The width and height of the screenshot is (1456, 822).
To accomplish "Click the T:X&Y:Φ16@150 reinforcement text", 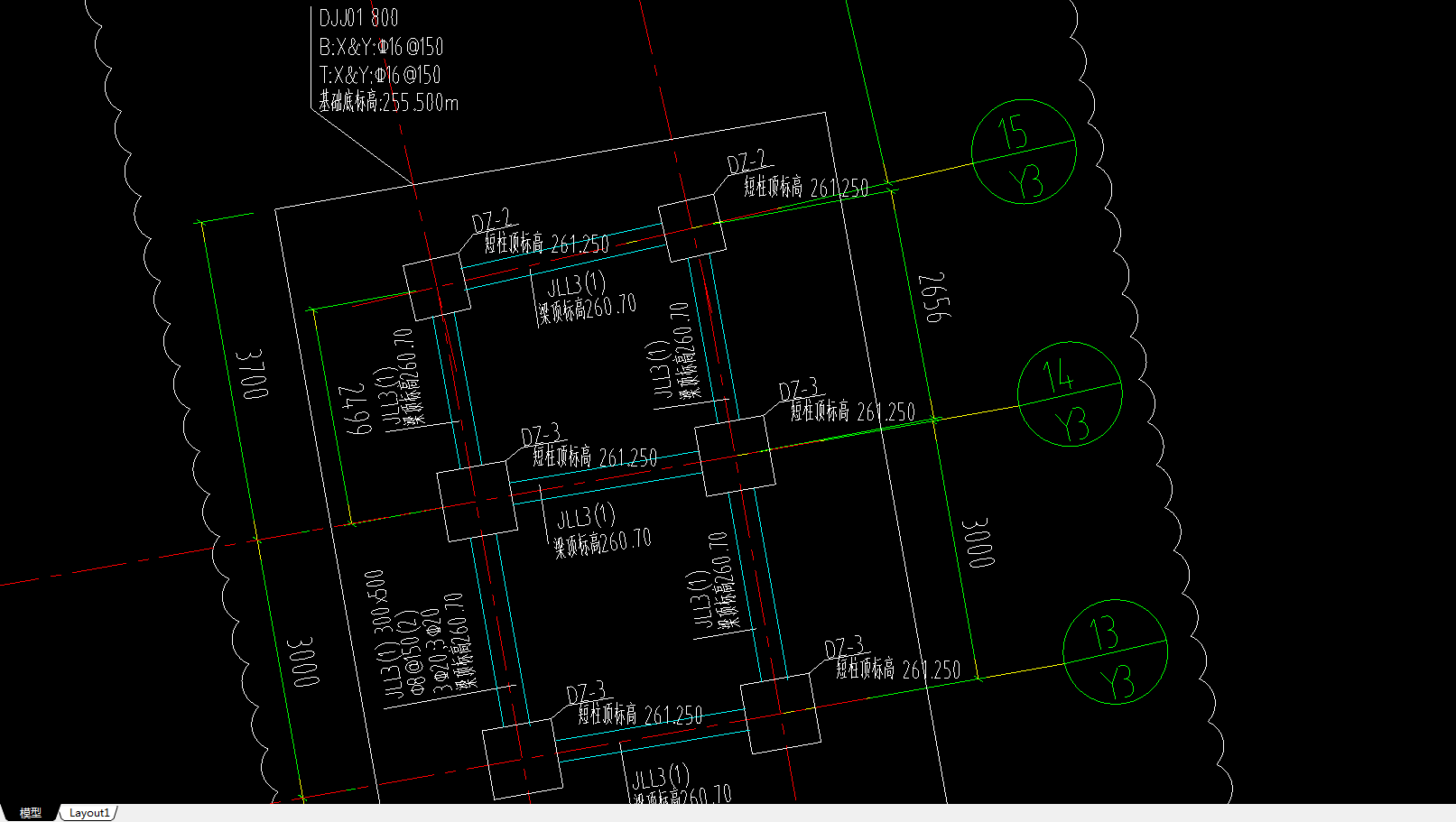I will [x=380, y=75].
